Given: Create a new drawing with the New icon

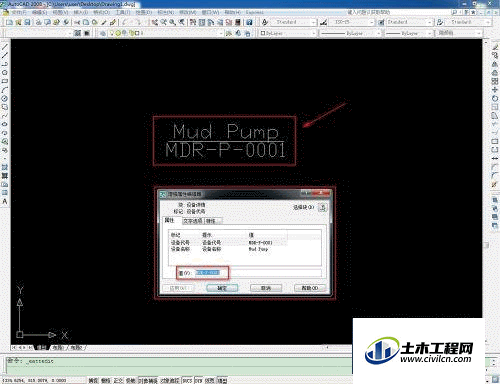Looking at the screenshot, I should [x=9, y=22].
